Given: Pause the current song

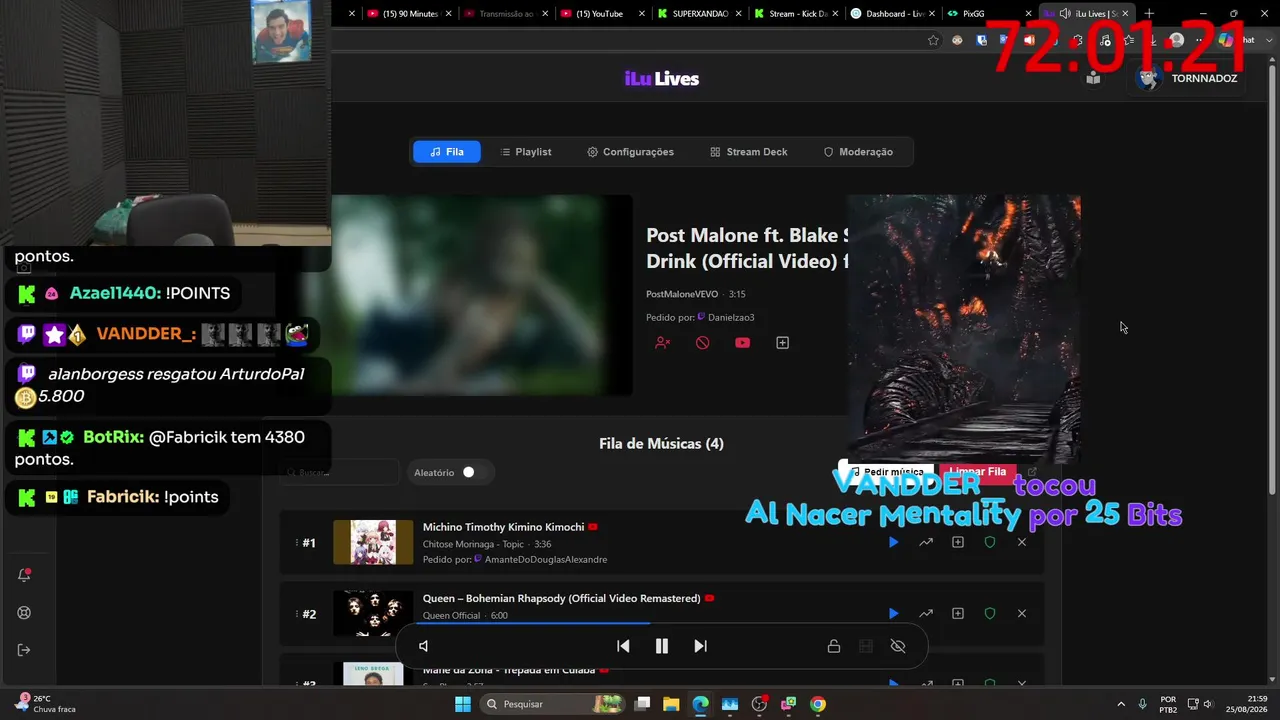Looking at the screenshot, I should point(661,646).
